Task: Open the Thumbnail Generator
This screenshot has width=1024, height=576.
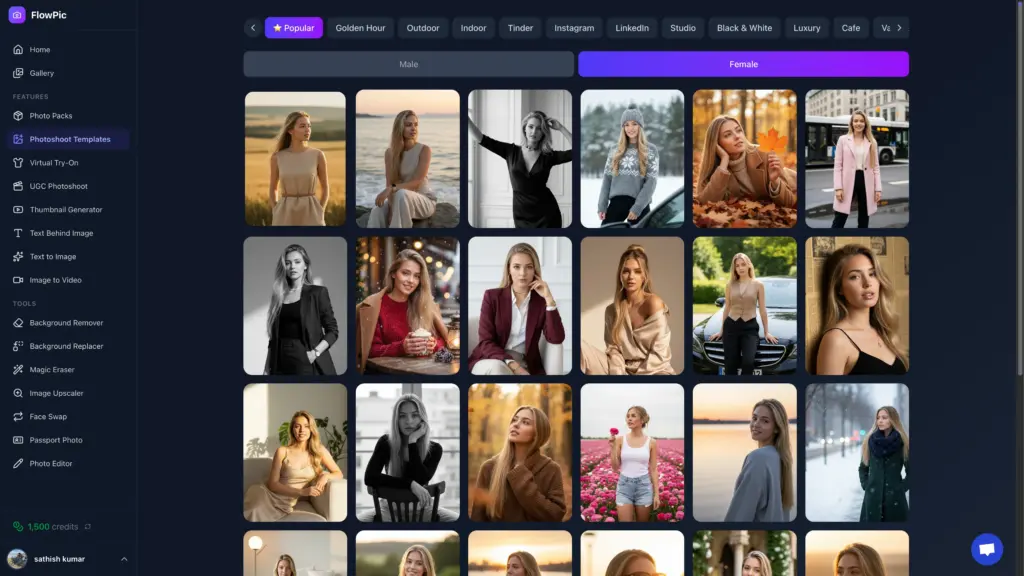Action: click(x=68, y=209)
